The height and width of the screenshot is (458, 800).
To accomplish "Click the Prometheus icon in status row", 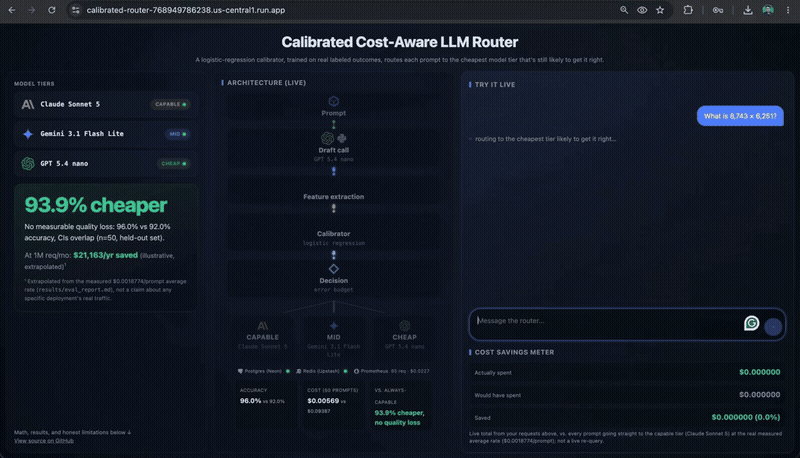I will pyautogui.click(x=357, y=371).
